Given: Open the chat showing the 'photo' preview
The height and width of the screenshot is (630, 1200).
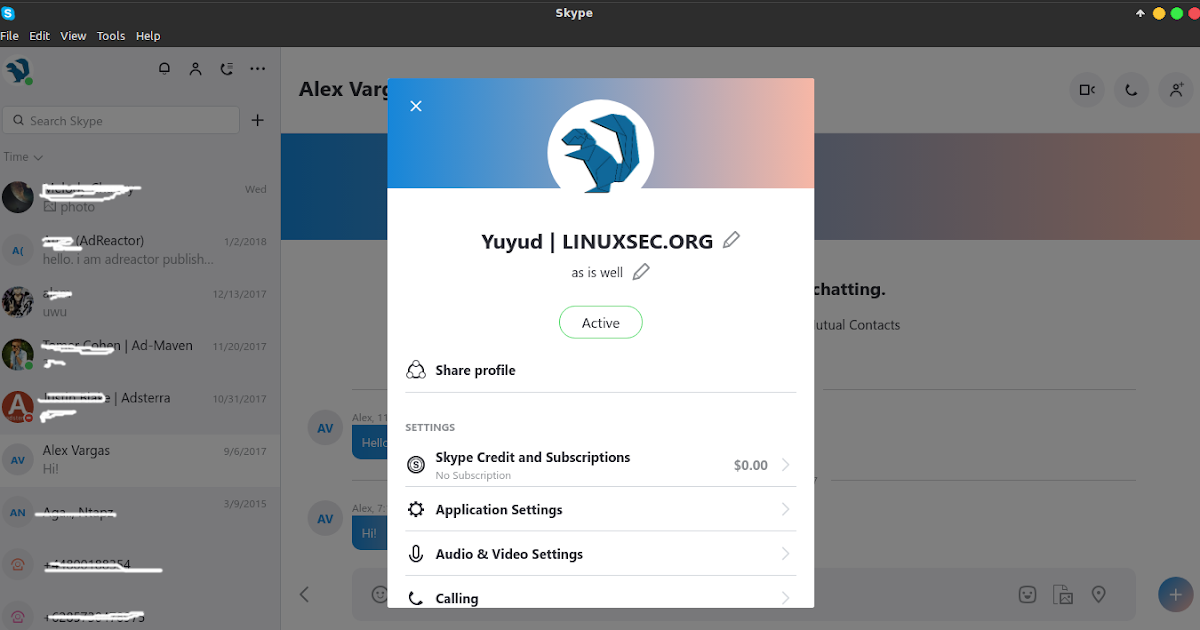Looking at the screenshot, I should 140,197.
